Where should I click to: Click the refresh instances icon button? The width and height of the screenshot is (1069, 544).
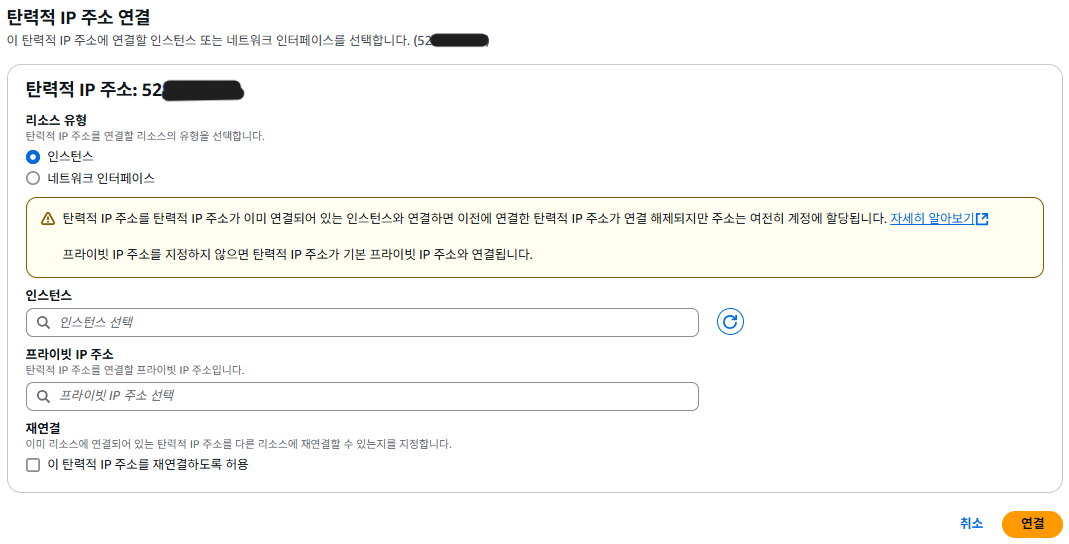point(730,322)
